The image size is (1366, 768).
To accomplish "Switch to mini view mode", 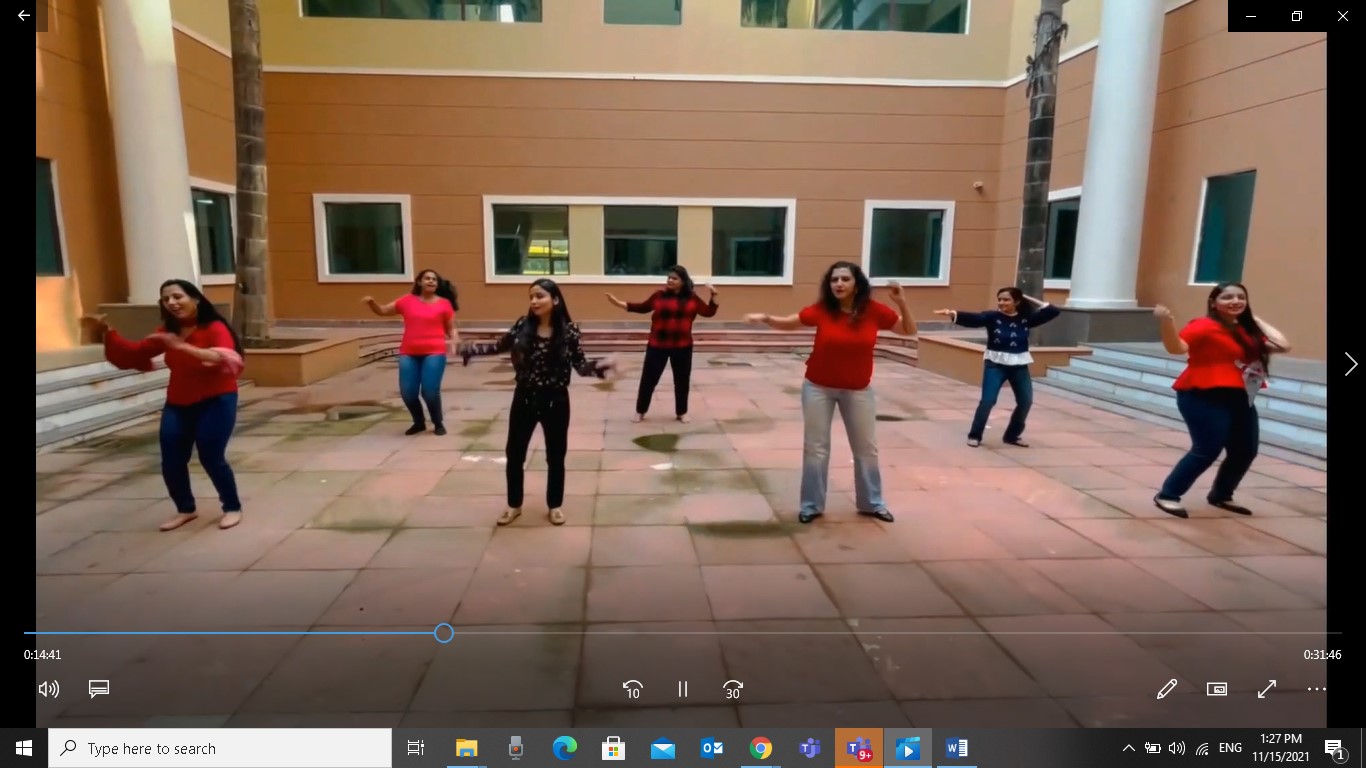I will (1216, 689).
